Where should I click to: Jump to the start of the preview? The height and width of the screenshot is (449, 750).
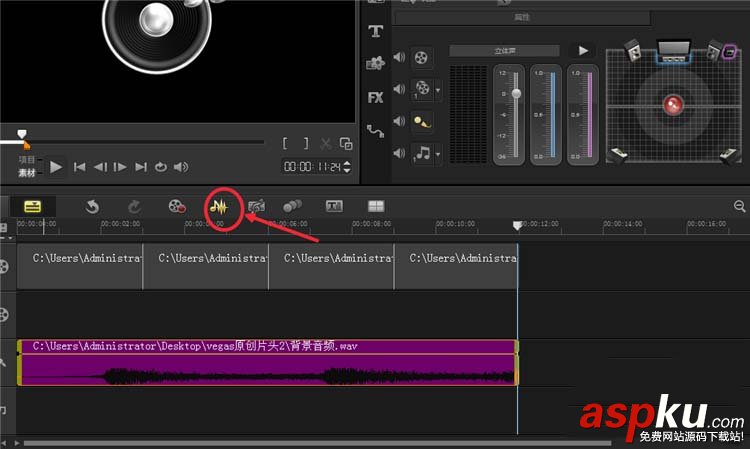79,167
